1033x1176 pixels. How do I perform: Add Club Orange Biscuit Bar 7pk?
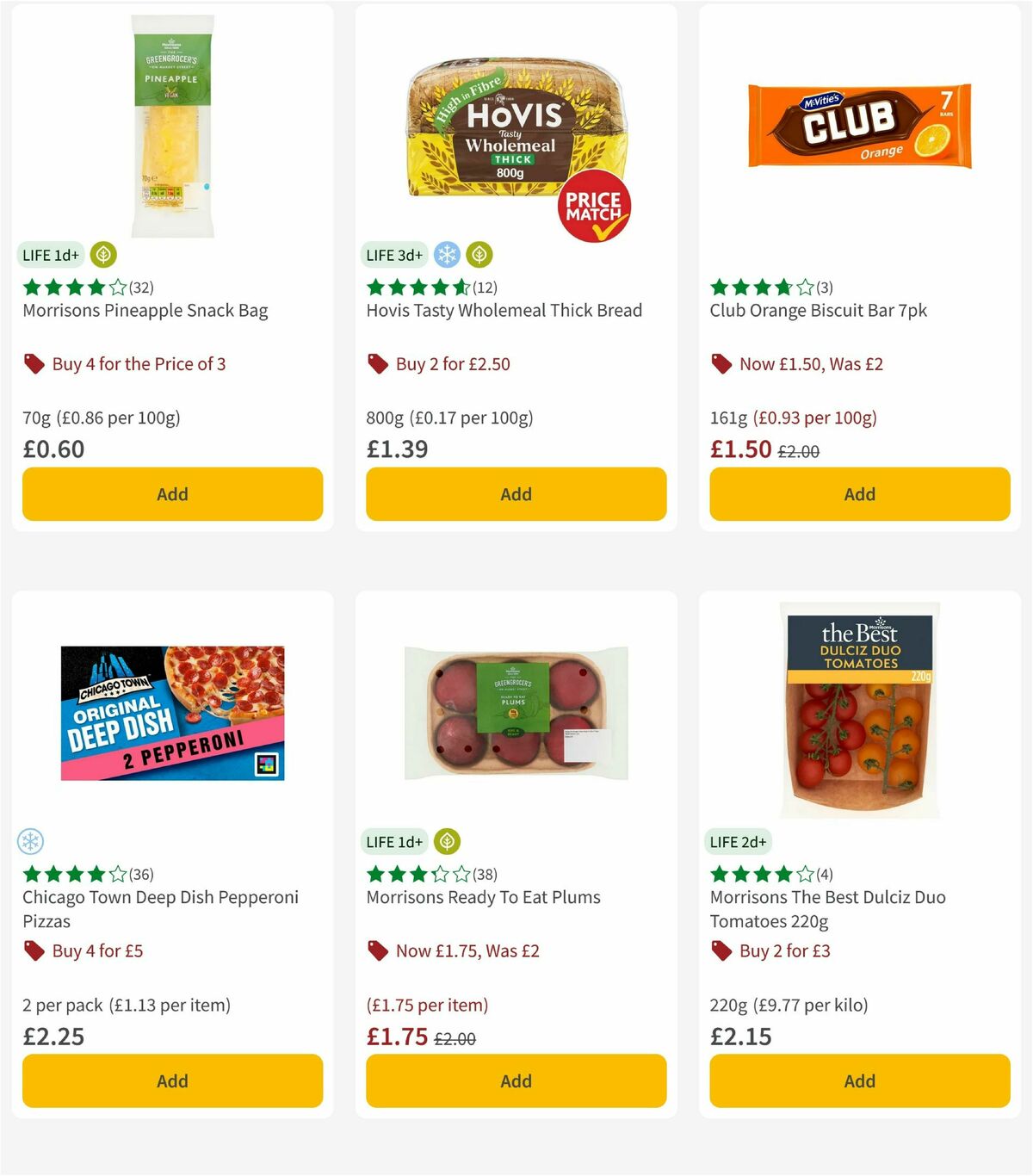point(859,494)
